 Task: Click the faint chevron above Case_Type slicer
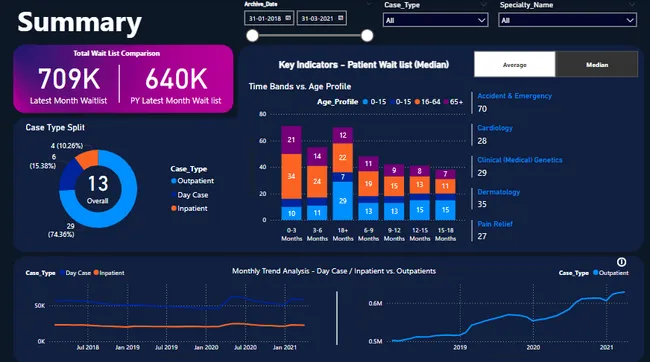483,5
